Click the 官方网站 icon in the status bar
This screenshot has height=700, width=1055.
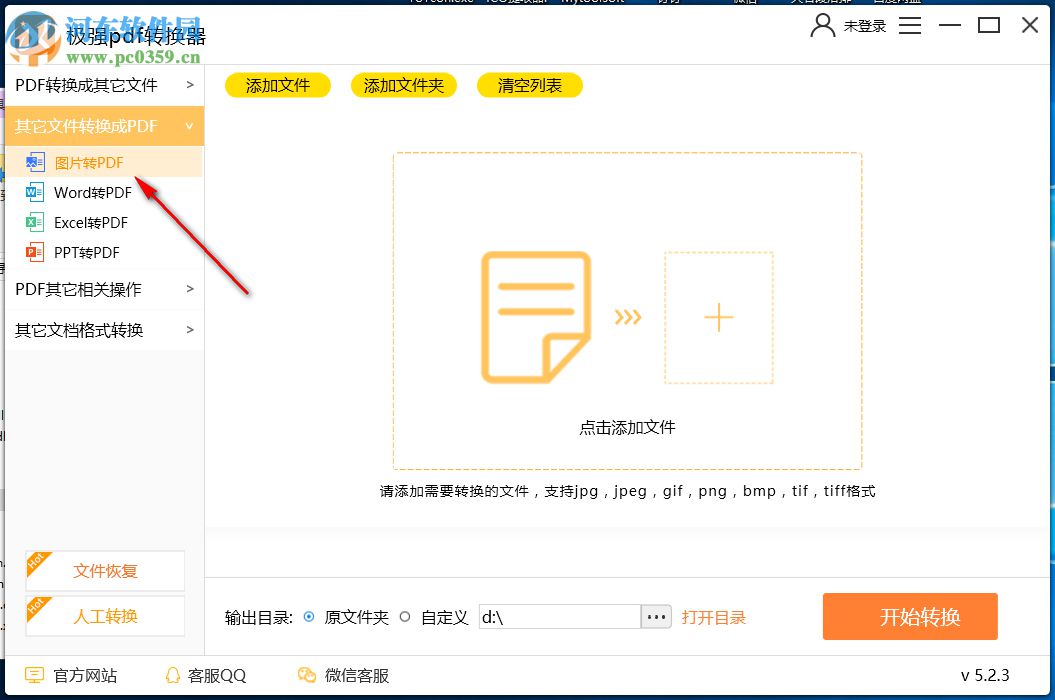click(x=35, y=675)
